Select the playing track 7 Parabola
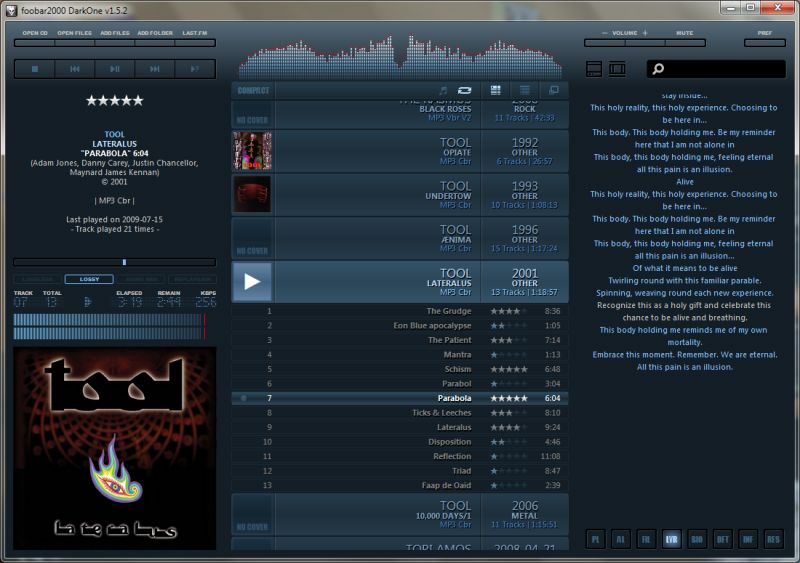The height and width of the screenshot is (563, 800). coord(400,398)
